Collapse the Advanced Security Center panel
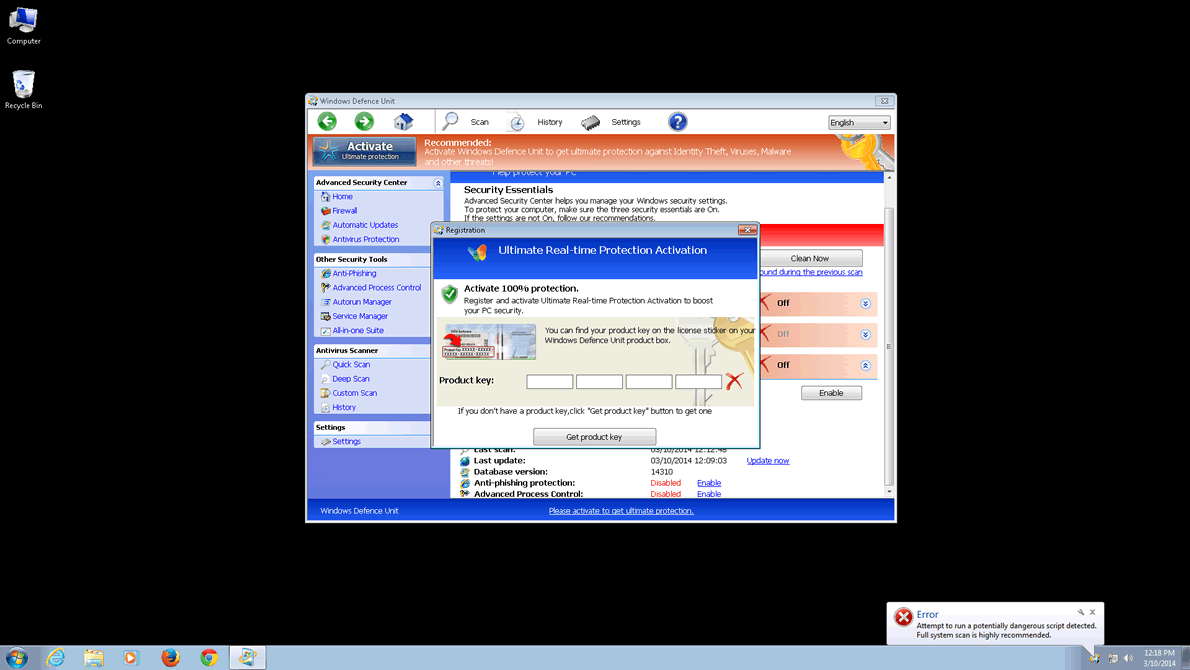Image resolution: width=1190 pixels, height=670 pixels. 437,183
